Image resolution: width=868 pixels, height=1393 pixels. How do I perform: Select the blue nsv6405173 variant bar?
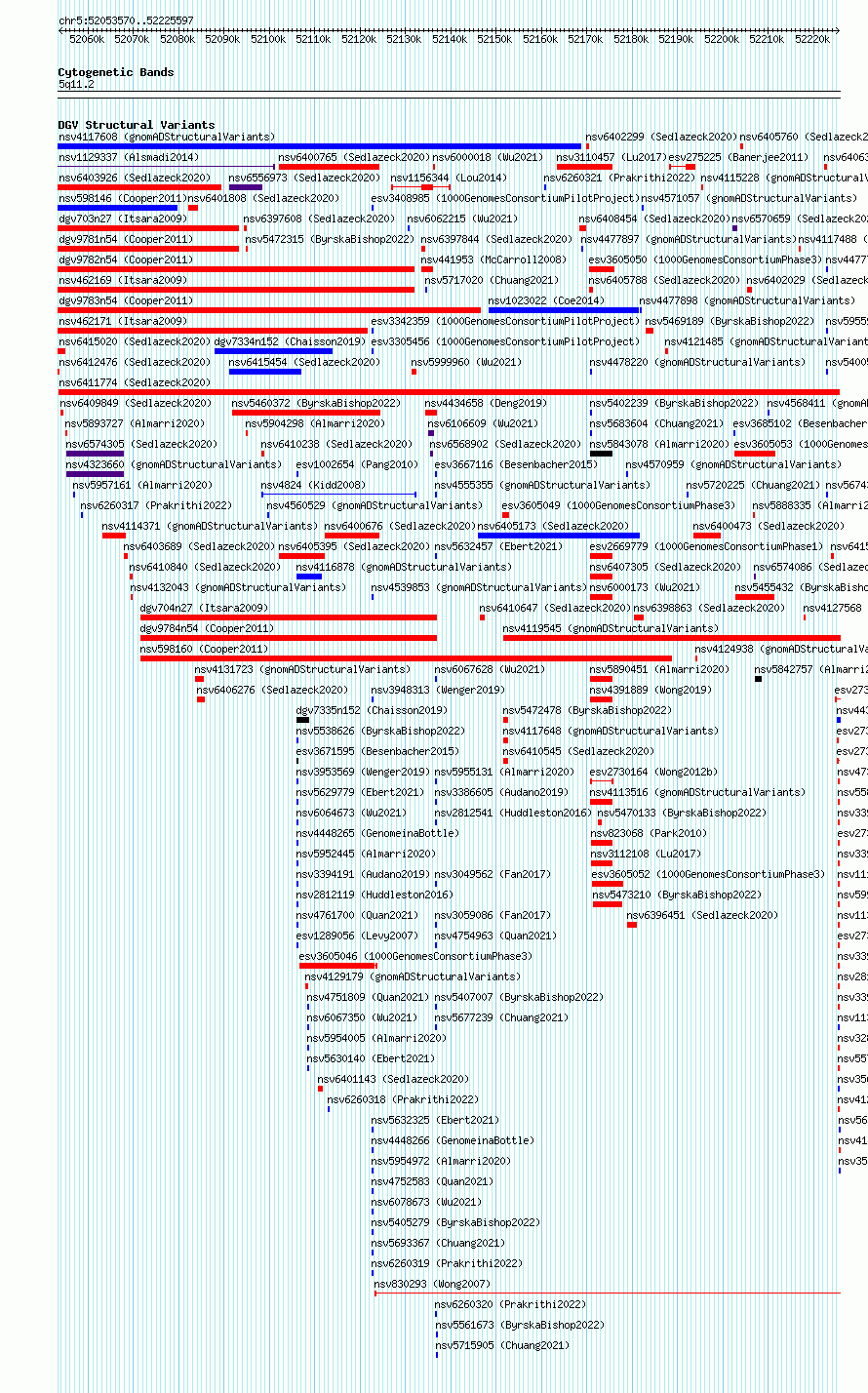pos(559,536)
